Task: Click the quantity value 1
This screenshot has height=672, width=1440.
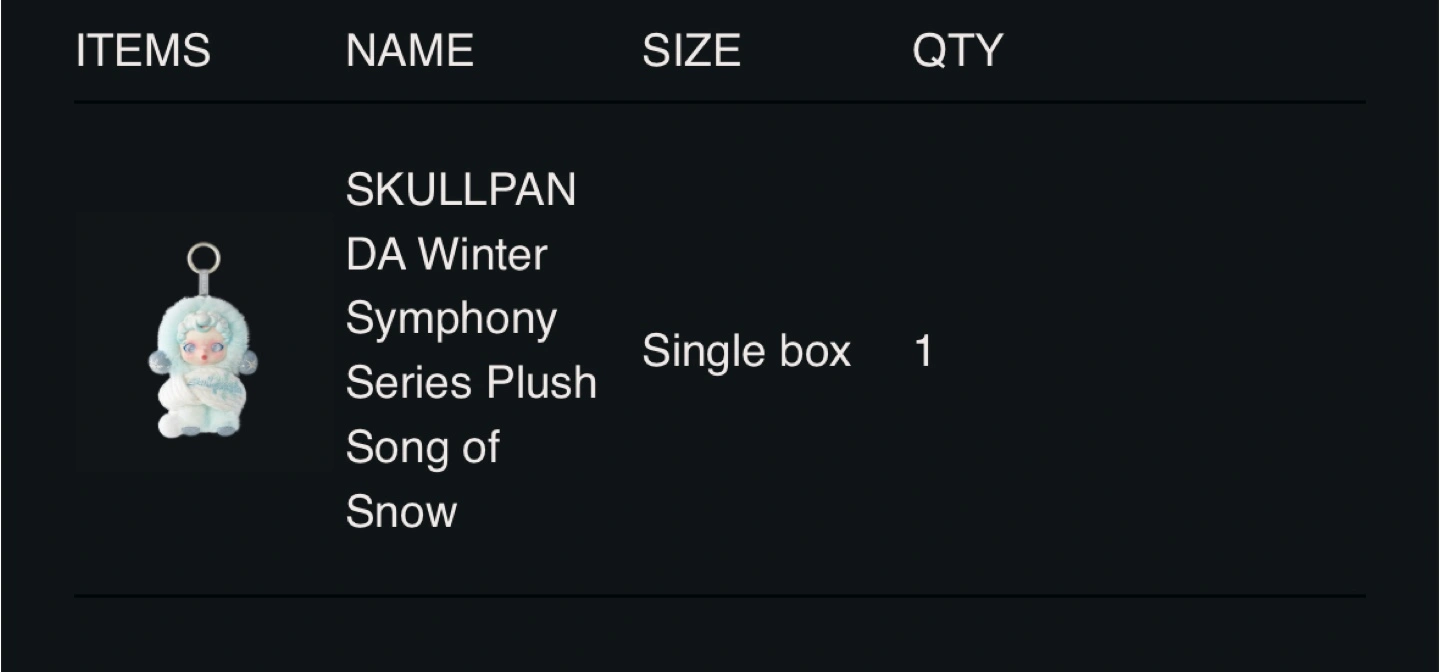Action: point(923,351)
